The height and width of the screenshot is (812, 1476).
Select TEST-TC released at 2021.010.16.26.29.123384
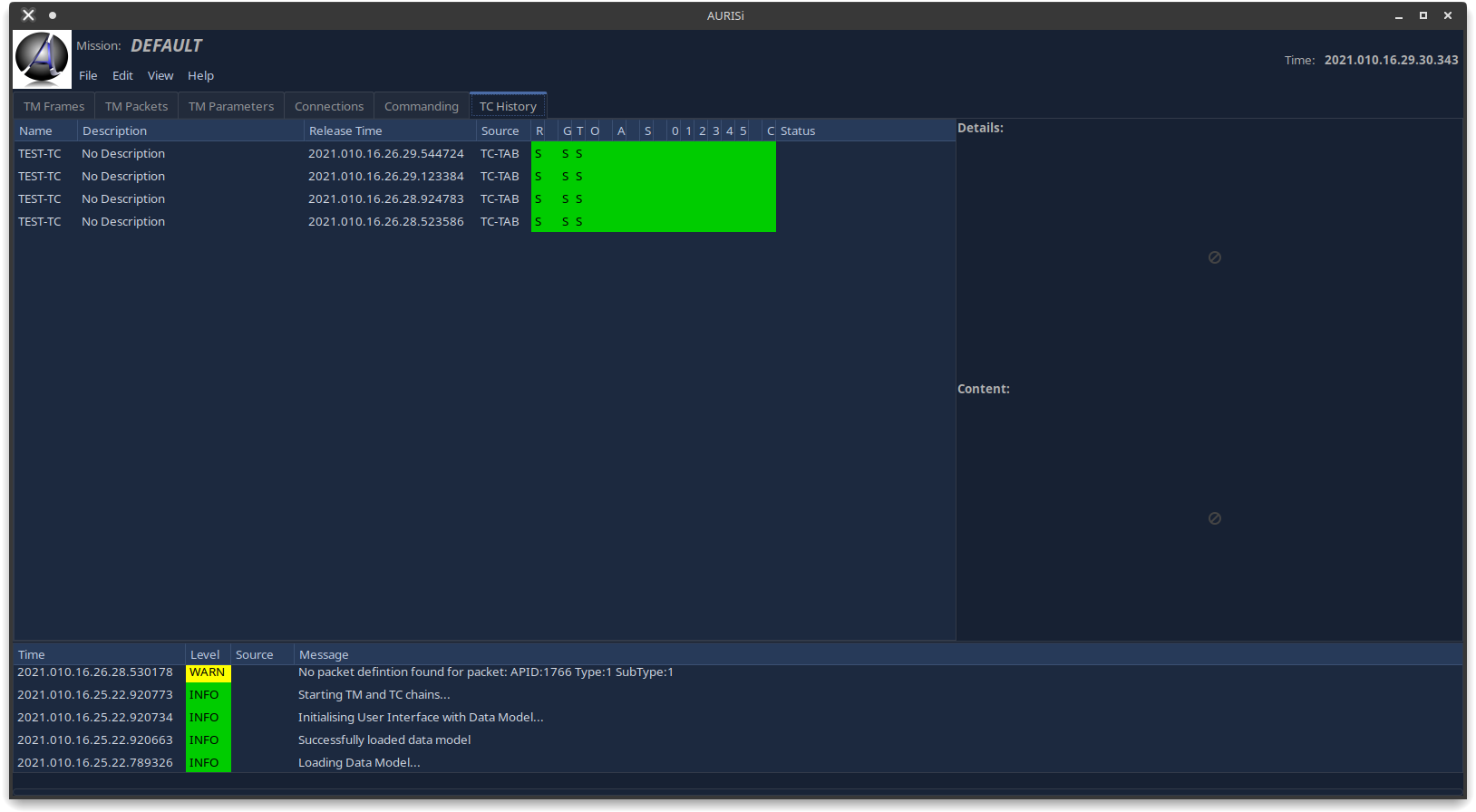pyautogui.click(x=485, y=176)
